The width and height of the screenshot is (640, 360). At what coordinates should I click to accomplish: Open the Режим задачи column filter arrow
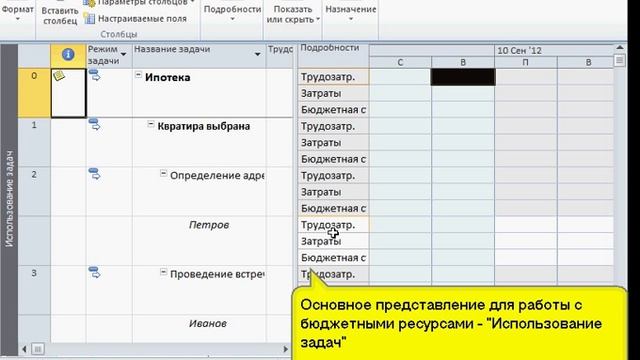(x=123, y=54)
